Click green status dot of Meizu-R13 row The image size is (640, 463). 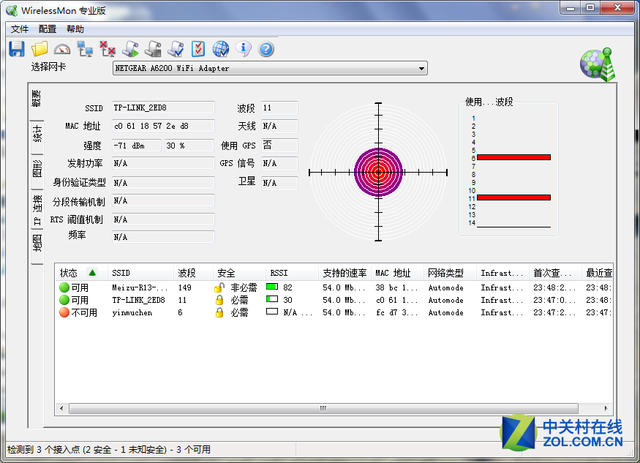(x=64, y=287)
